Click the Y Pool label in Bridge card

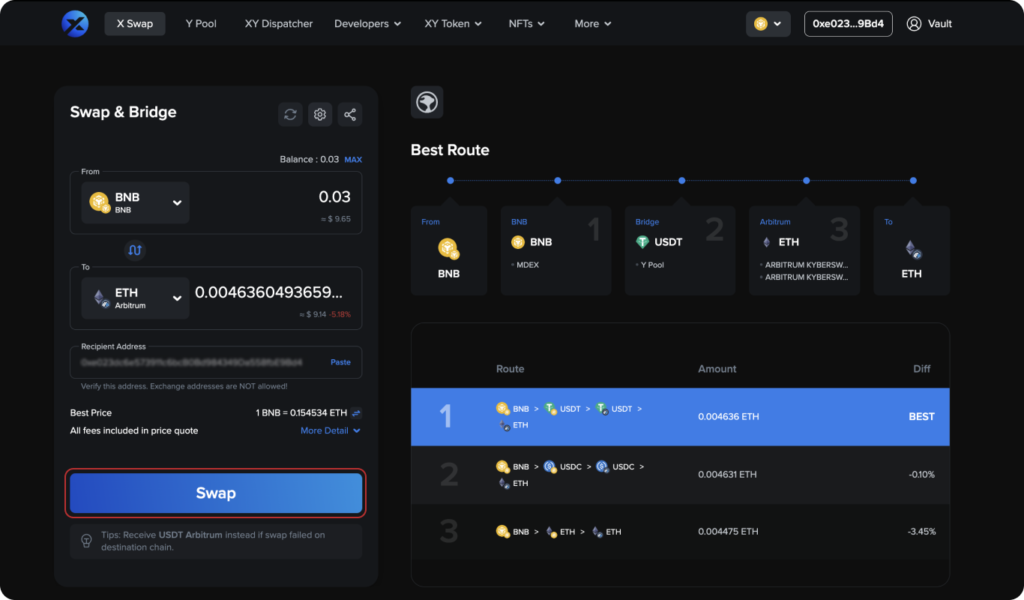point(652,264)
